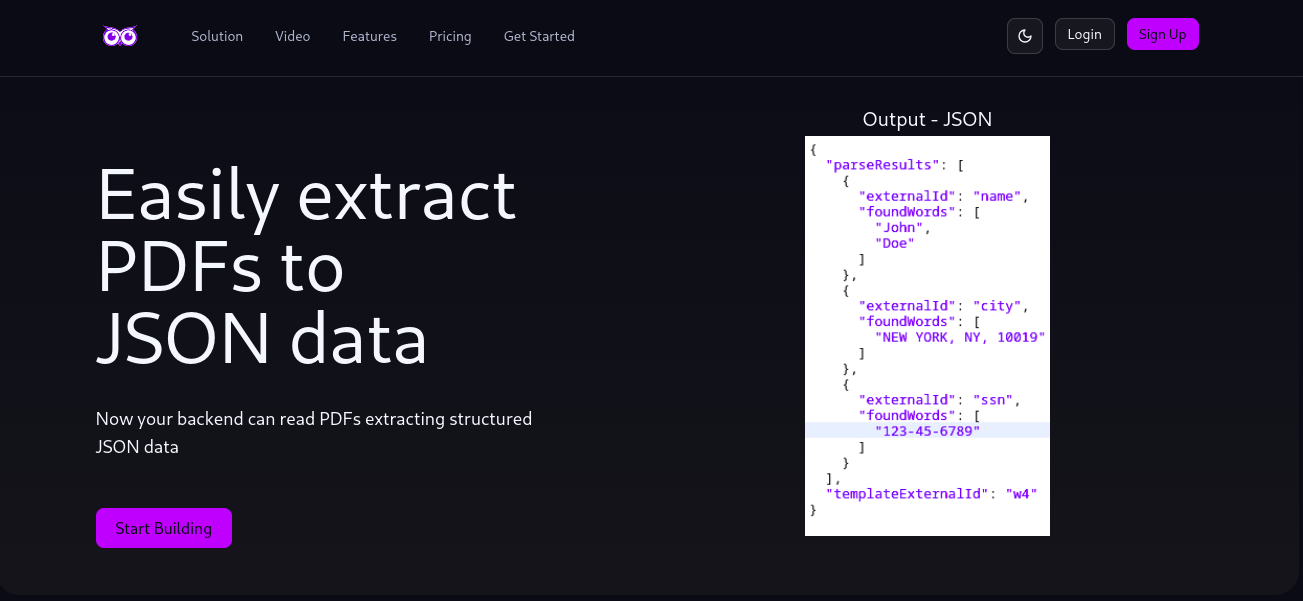Click the "Doe" string in JSON output

point(893,242)
